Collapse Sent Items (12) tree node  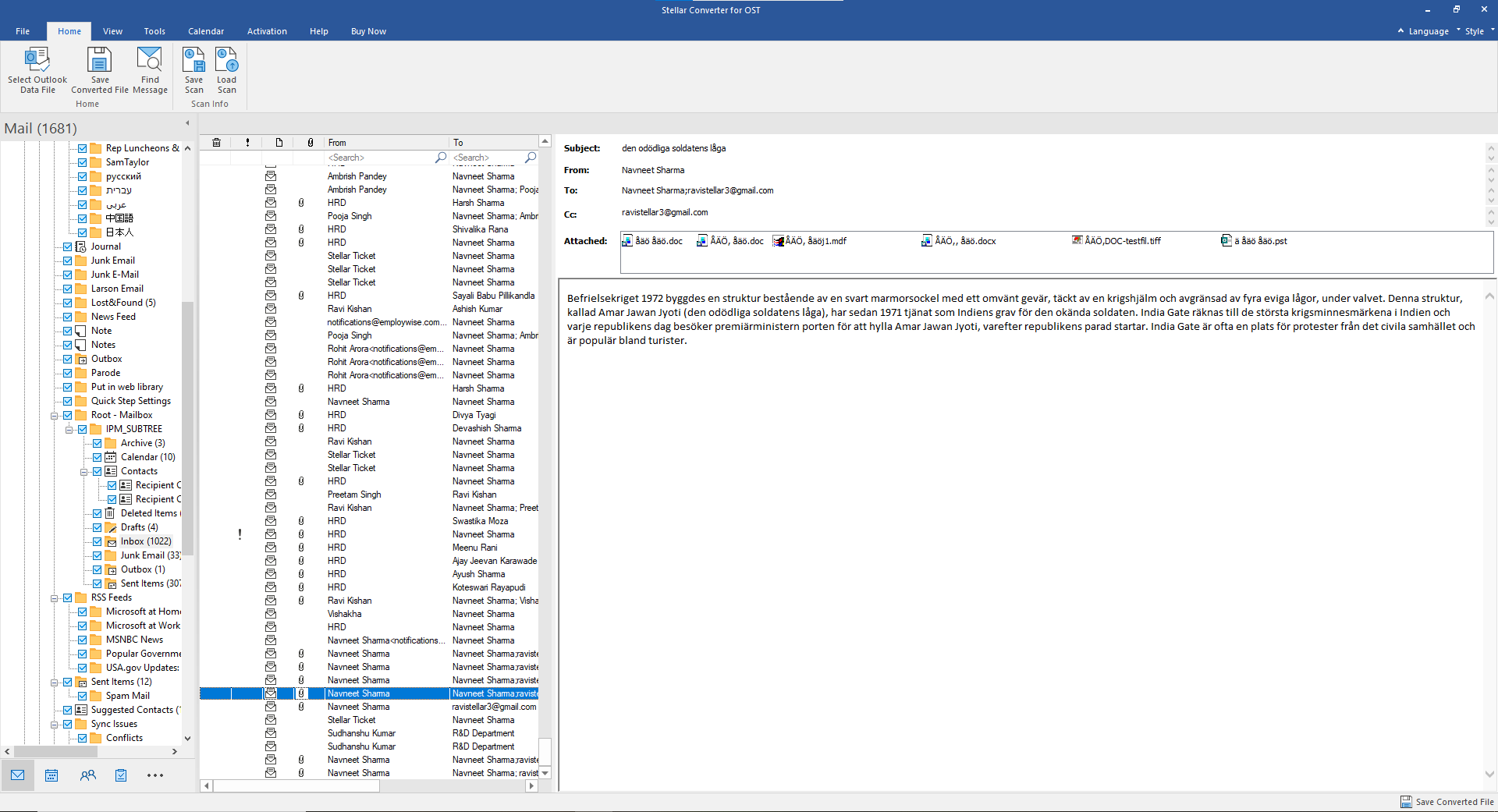click(x=55, y=683)
